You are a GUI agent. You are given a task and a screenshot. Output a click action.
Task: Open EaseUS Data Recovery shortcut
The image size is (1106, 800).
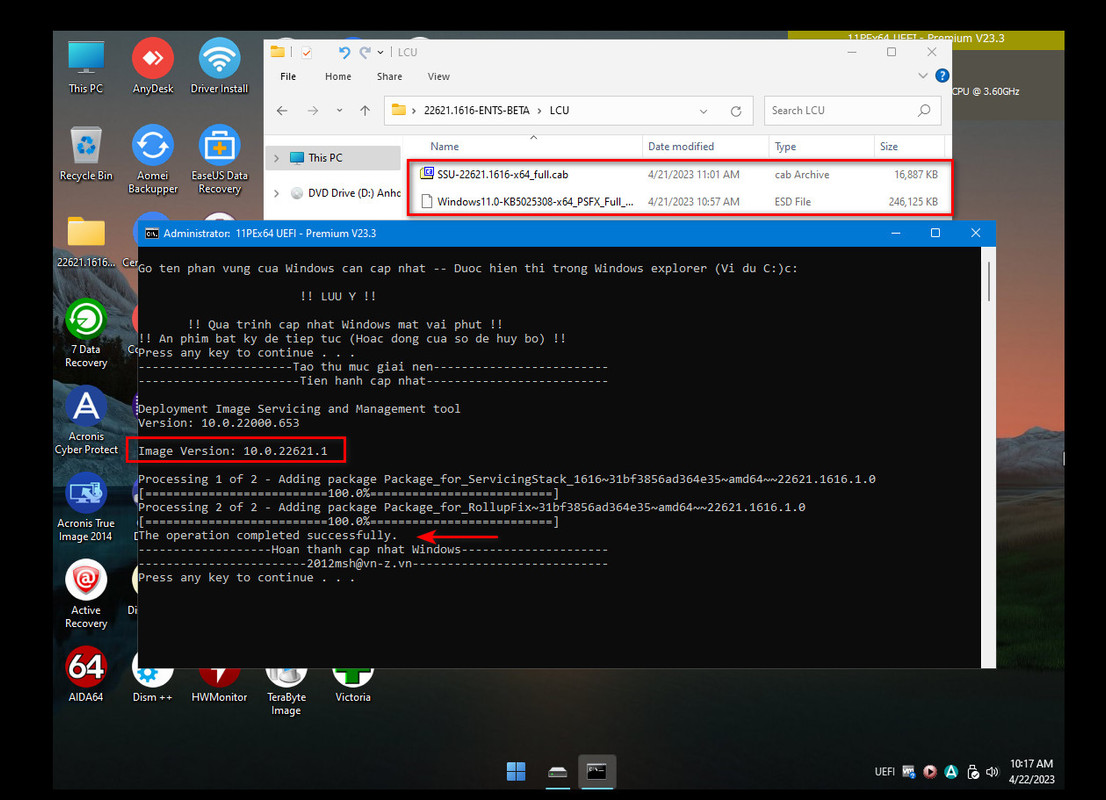(219, 159)
